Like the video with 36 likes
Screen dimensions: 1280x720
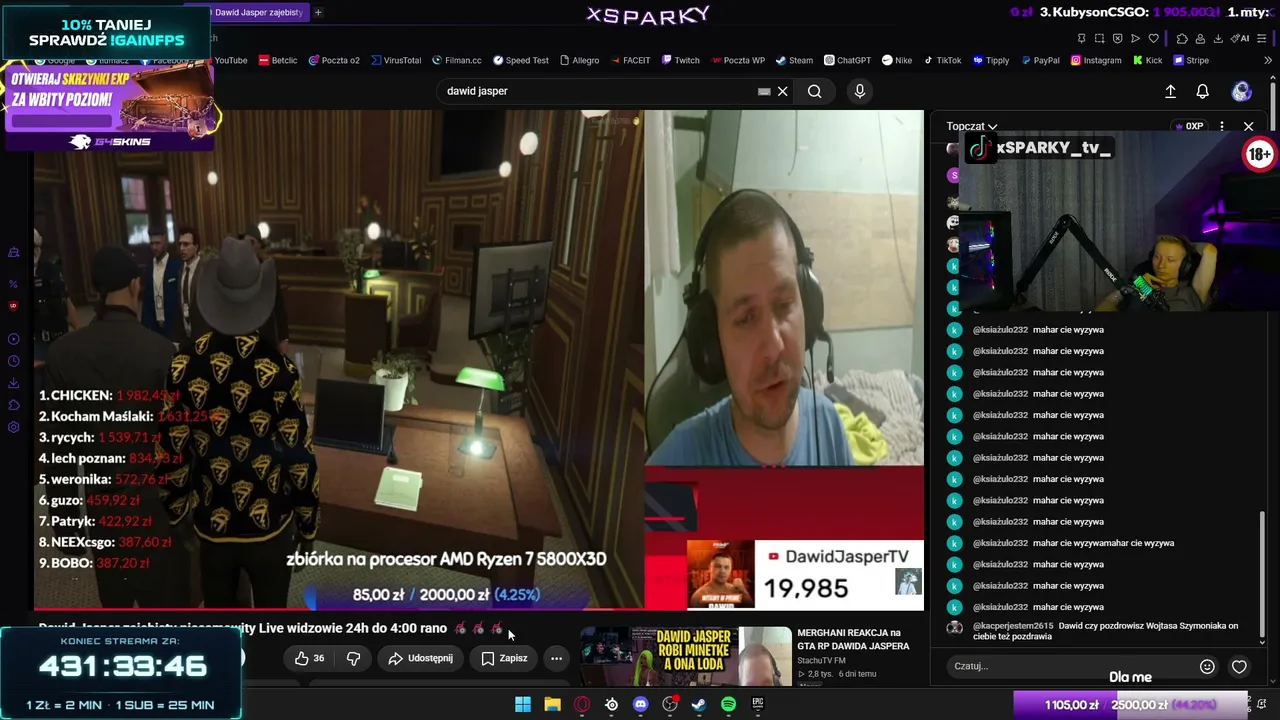click(x=309, y=658)
